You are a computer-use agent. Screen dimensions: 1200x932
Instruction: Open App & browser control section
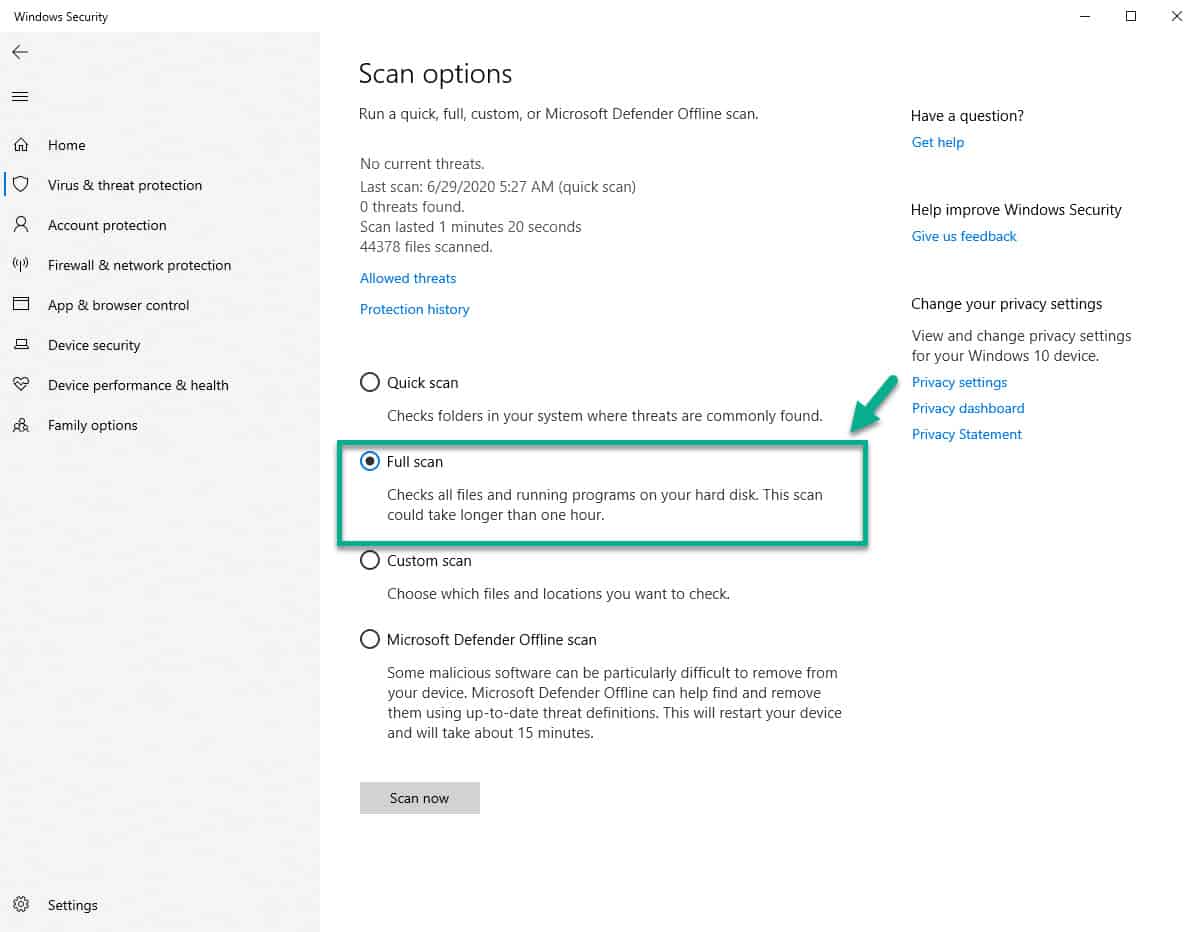[118, 305]
